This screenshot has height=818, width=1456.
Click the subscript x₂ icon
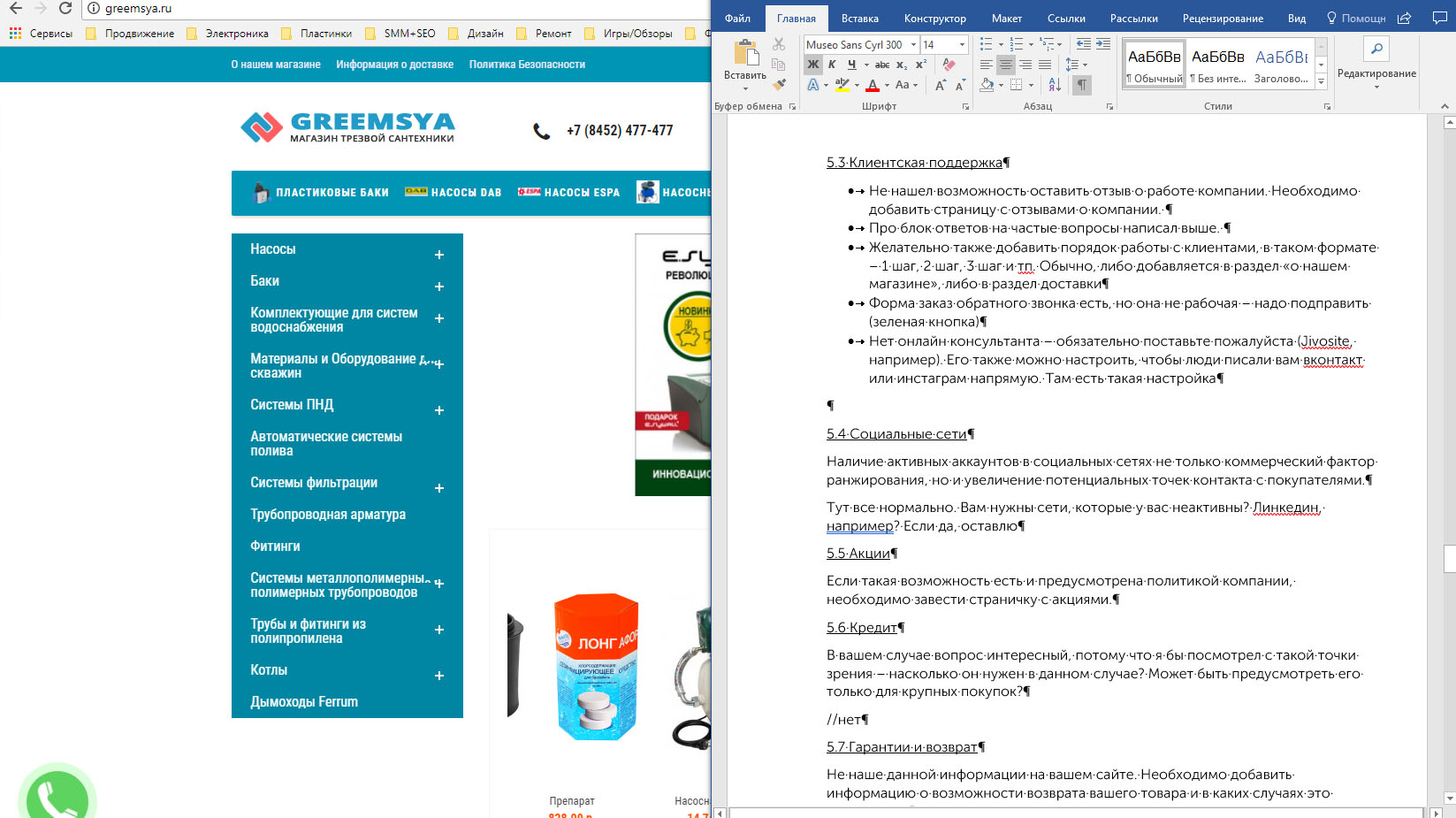(902, 65)
